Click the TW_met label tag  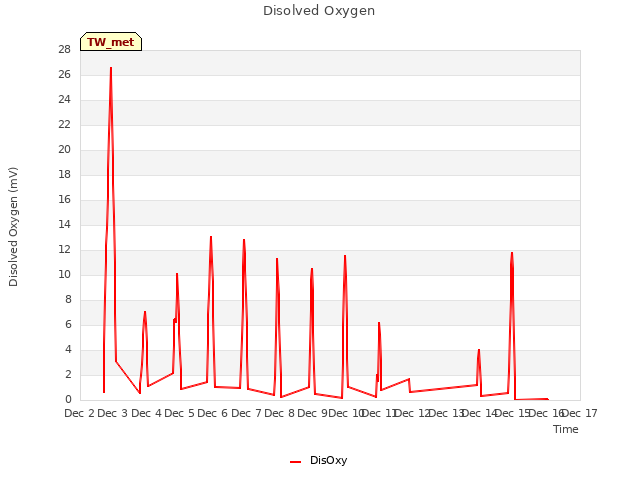(x=111, y=42)
